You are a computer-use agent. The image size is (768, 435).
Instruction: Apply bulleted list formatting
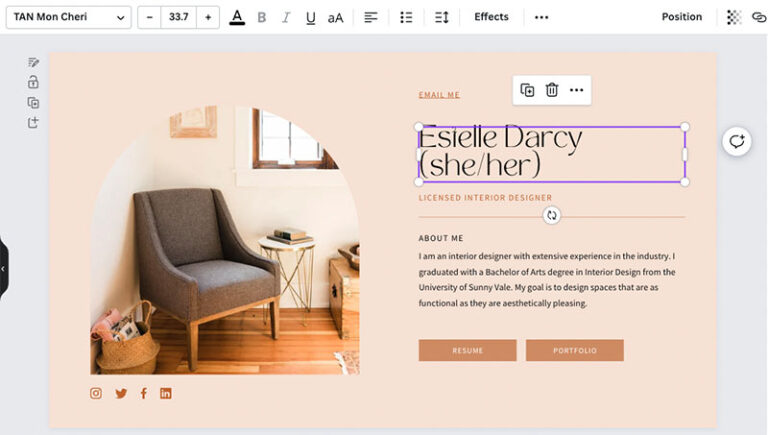(406, 18)
